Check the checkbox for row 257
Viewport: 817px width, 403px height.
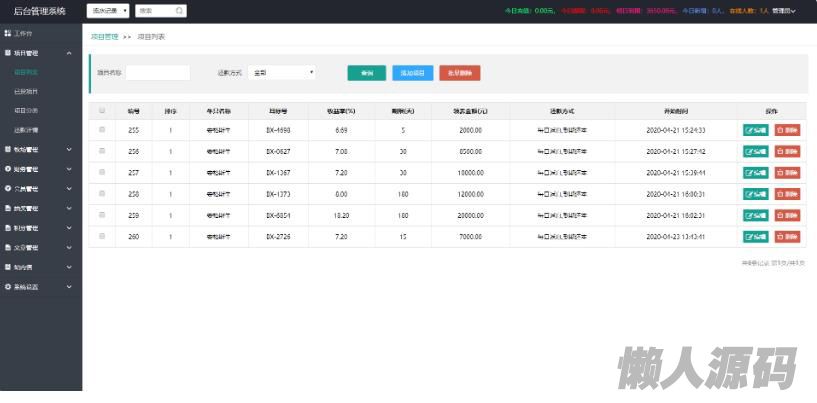[102, 172]
